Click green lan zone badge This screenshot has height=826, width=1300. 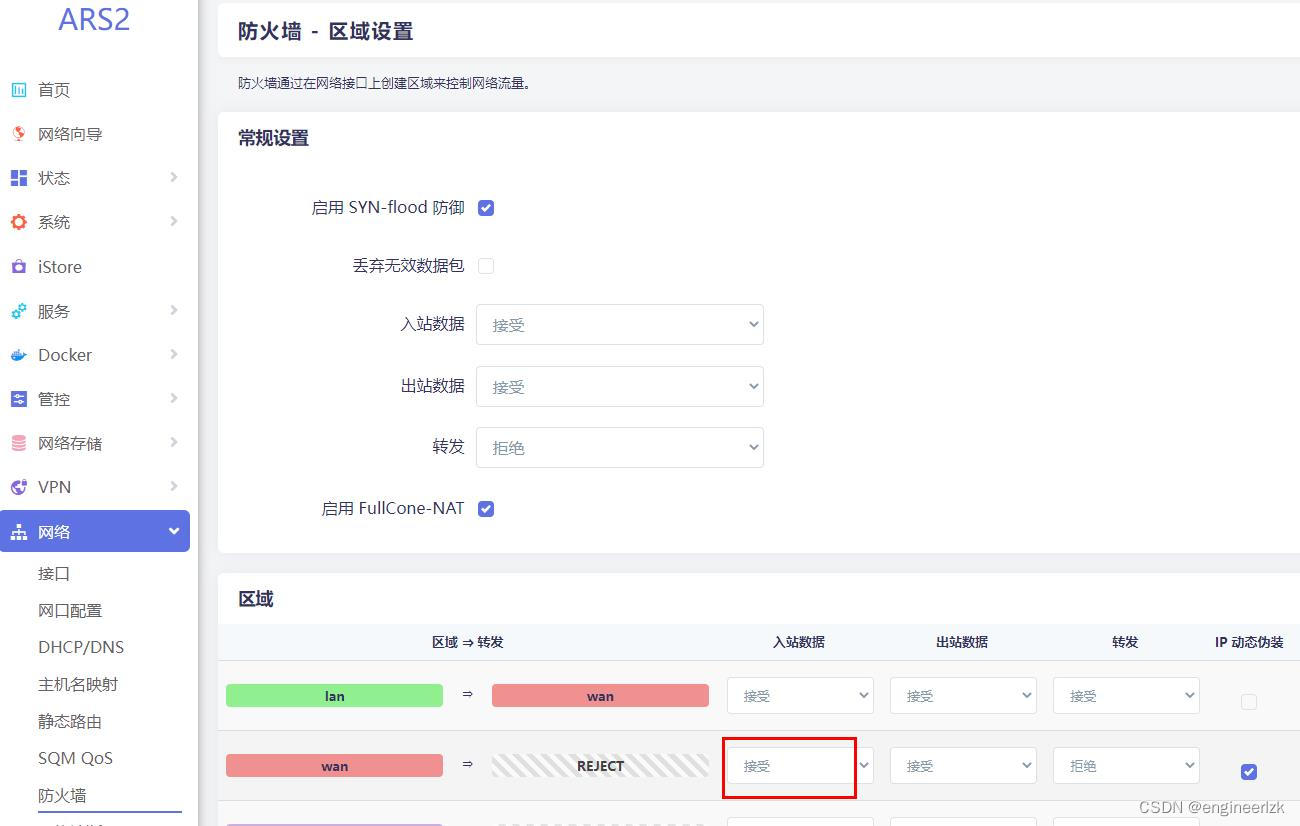(334, 696)
